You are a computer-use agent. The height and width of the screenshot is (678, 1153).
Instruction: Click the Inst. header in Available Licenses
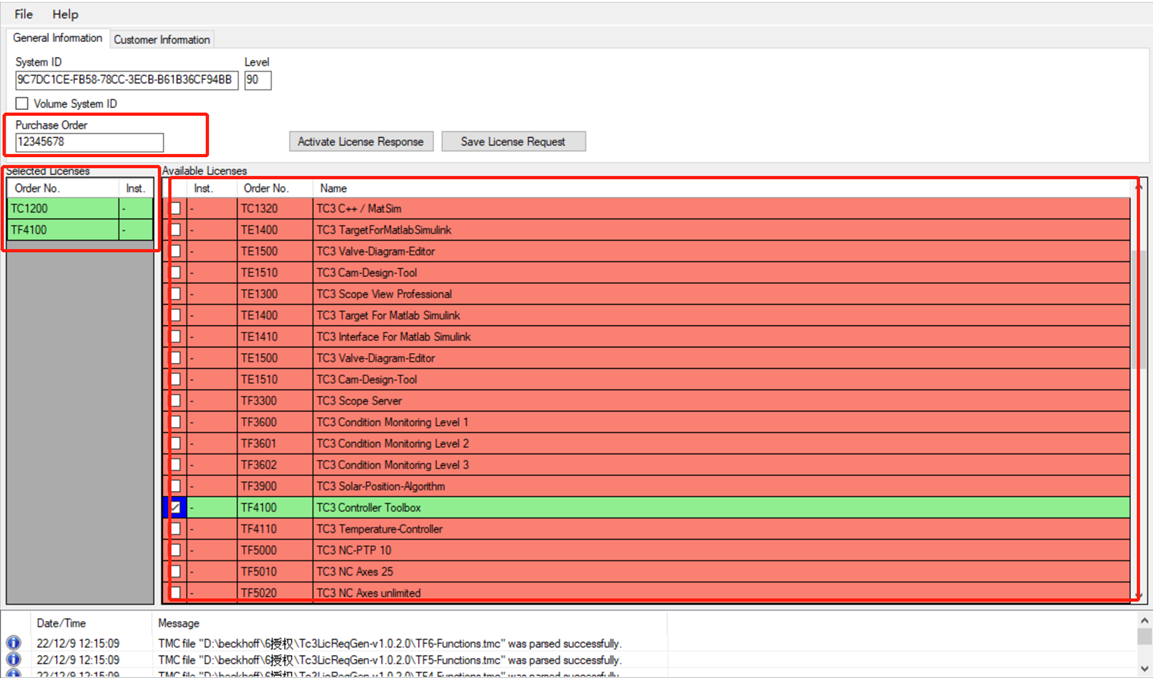(212, 188)
